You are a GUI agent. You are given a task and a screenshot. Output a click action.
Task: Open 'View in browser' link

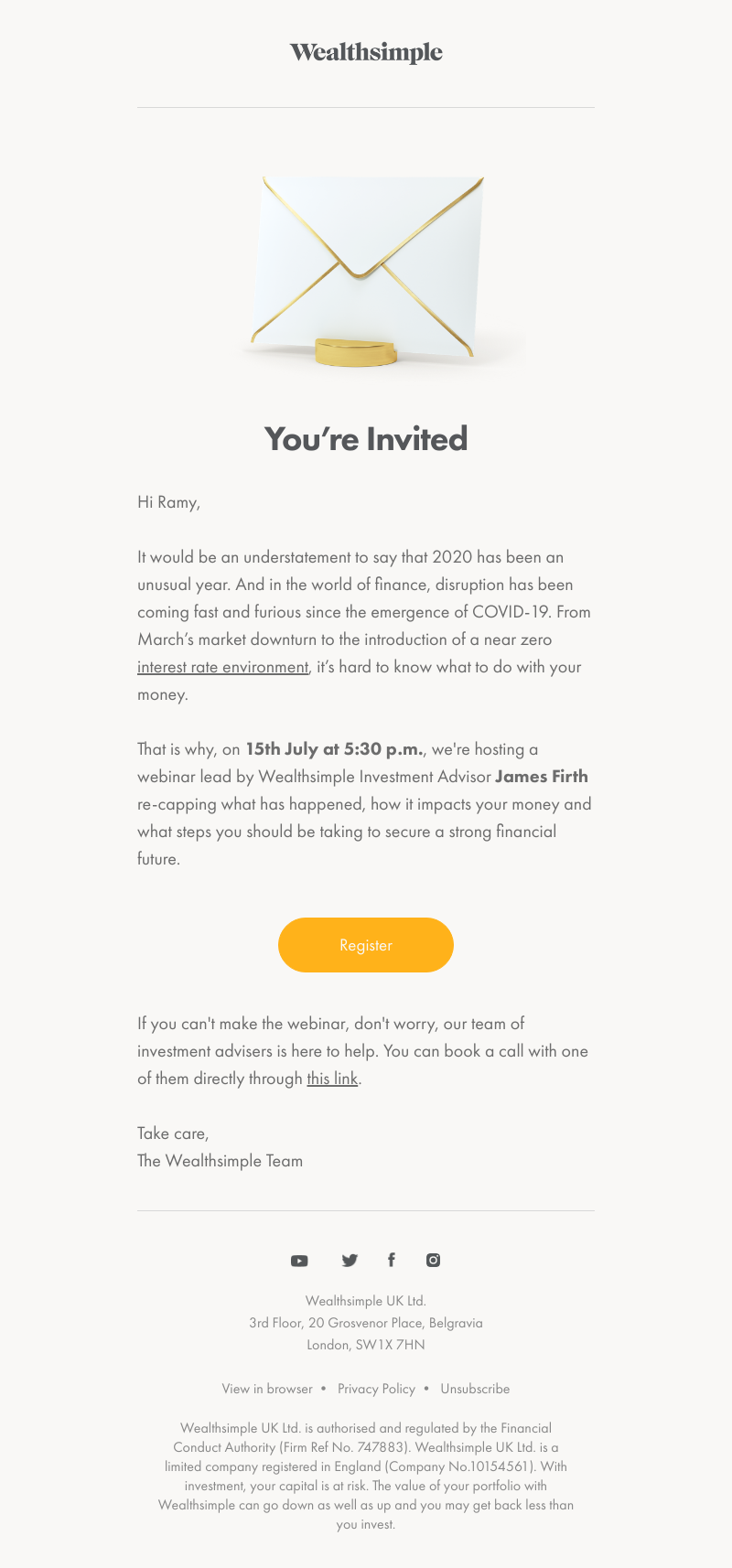267,1389
